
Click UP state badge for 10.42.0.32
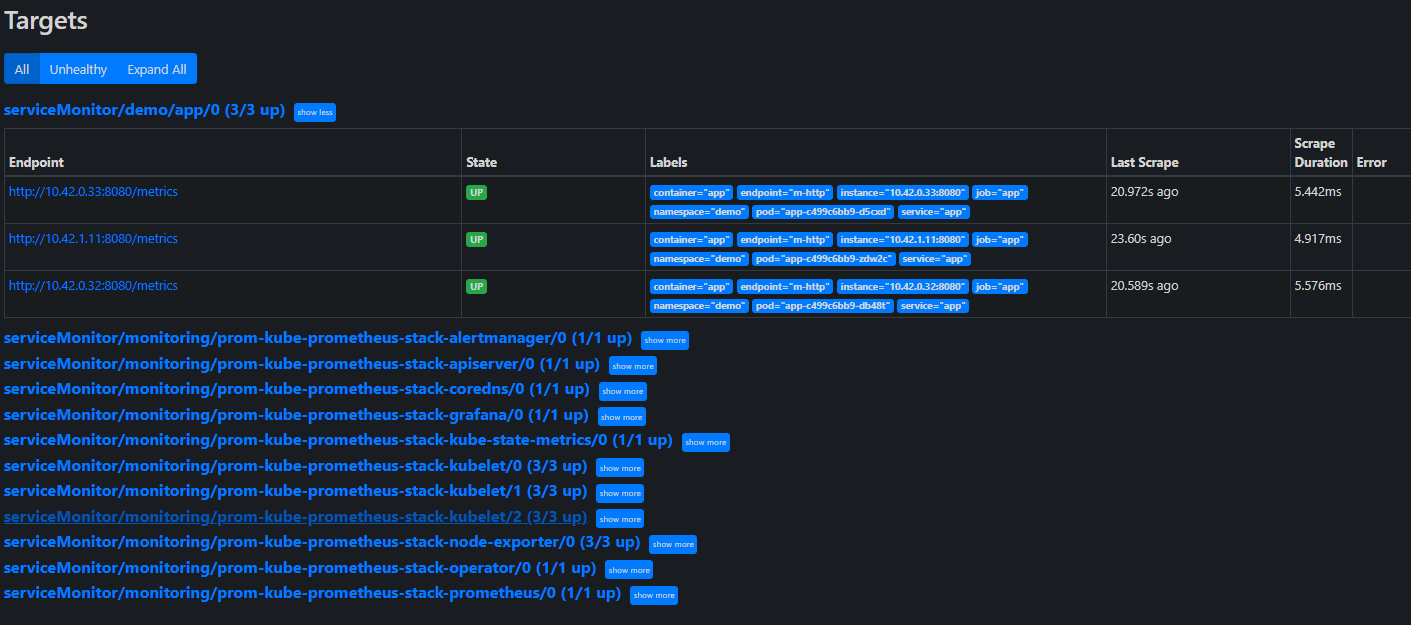coord(477,286)
